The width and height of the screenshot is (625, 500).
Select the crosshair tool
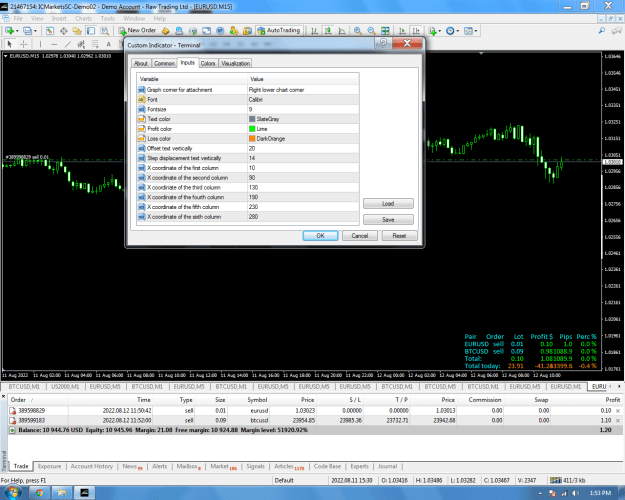24,44
